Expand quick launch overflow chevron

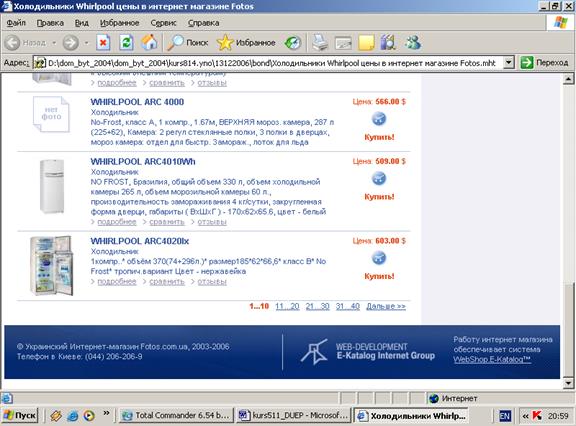tap(106, 414)
